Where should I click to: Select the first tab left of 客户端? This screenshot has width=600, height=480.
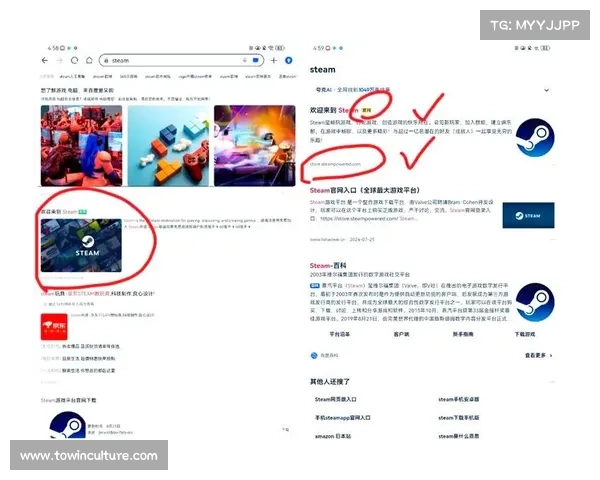tap(340, 334)
